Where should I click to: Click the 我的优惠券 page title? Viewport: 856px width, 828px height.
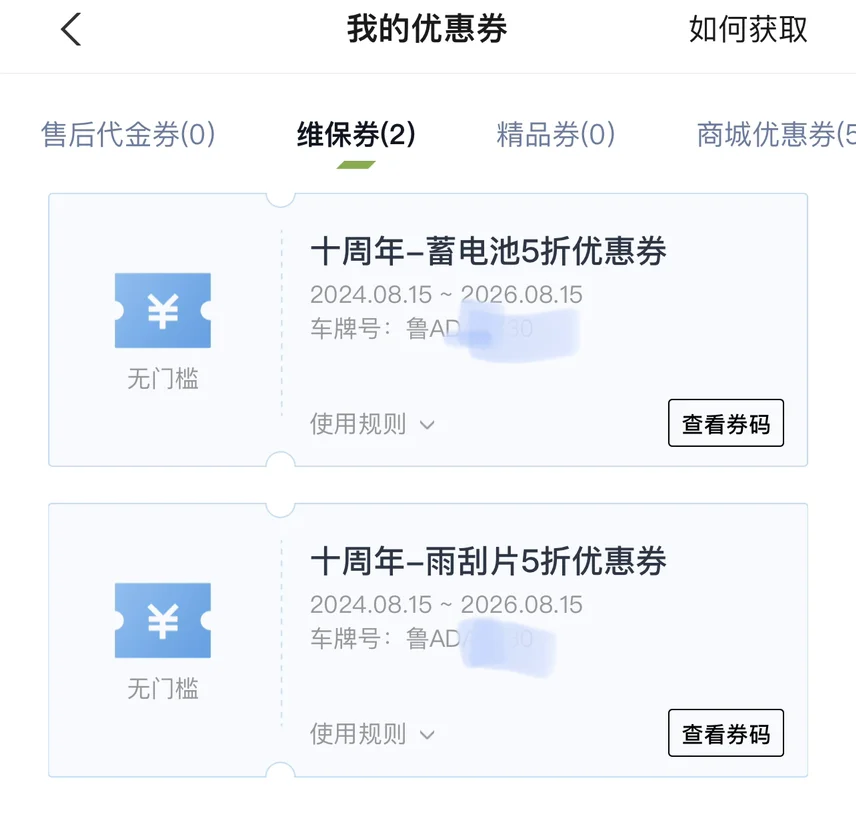click(427, 30)
